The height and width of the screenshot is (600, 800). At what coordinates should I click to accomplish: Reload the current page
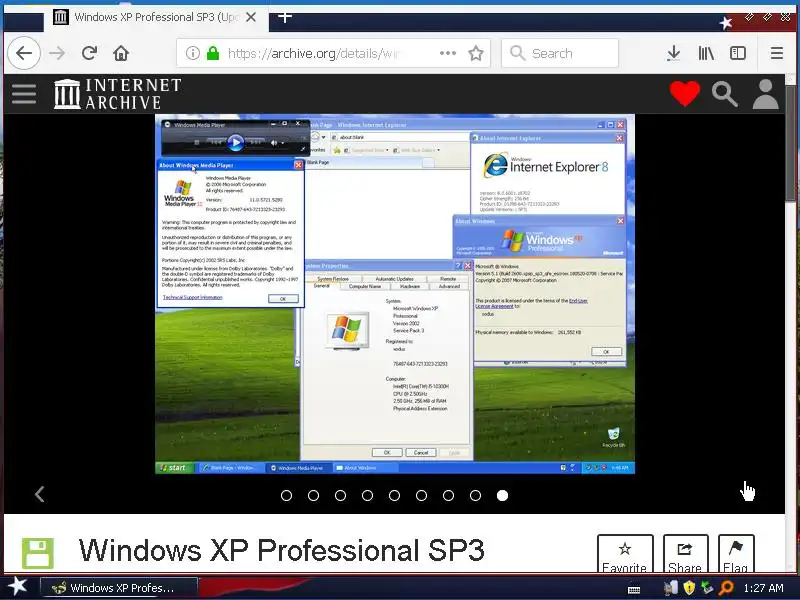(89, 53)
